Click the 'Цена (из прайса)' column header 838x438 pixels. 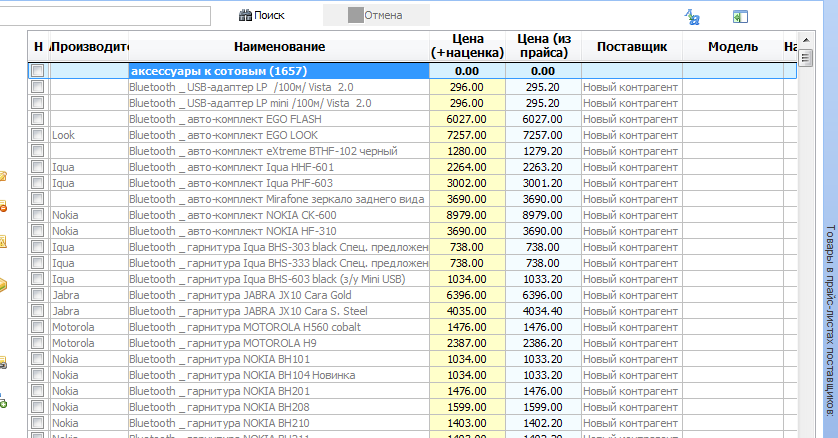click(544, 46)
